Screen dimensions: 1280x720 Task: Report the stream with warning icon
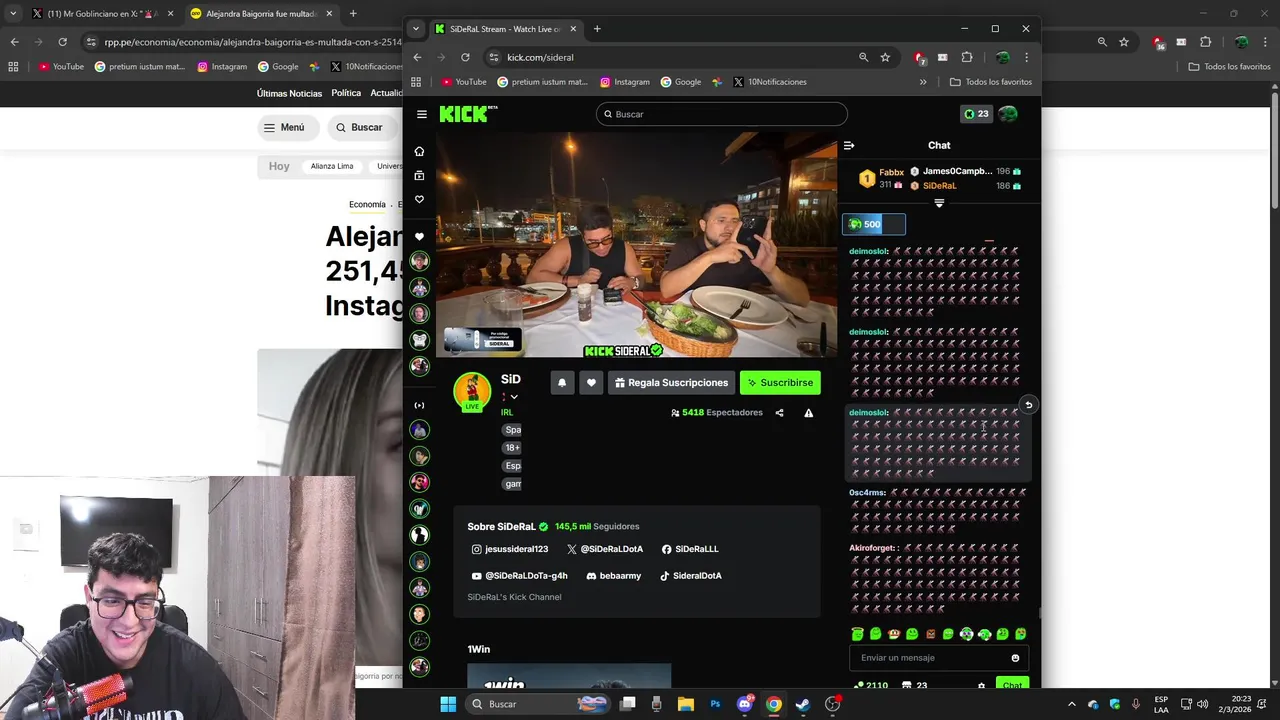[x=808, y=413]
